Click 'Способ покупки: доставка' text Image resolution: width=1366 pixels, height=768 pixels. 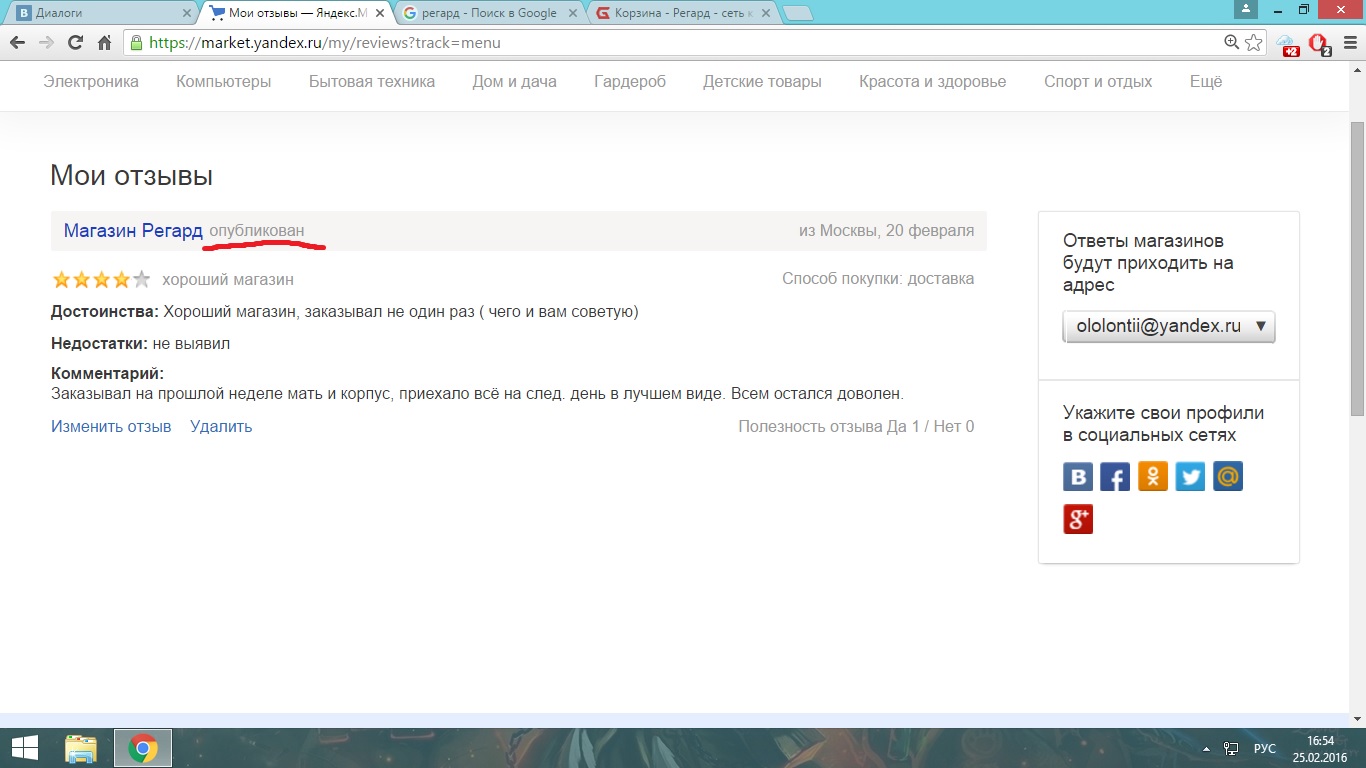click(x=878, y=279)
